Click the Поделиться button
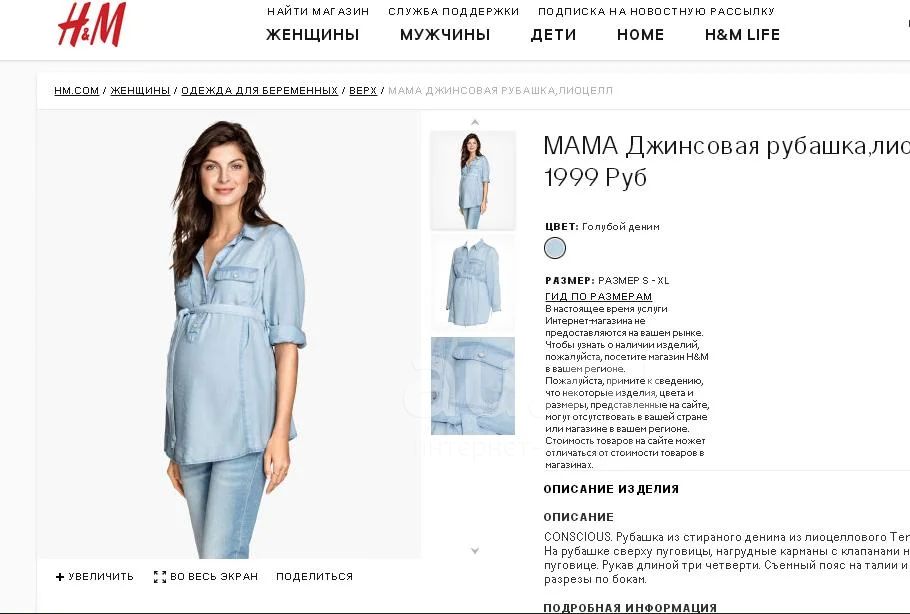This screenshot has height=614, width=910. click(315, 577)
